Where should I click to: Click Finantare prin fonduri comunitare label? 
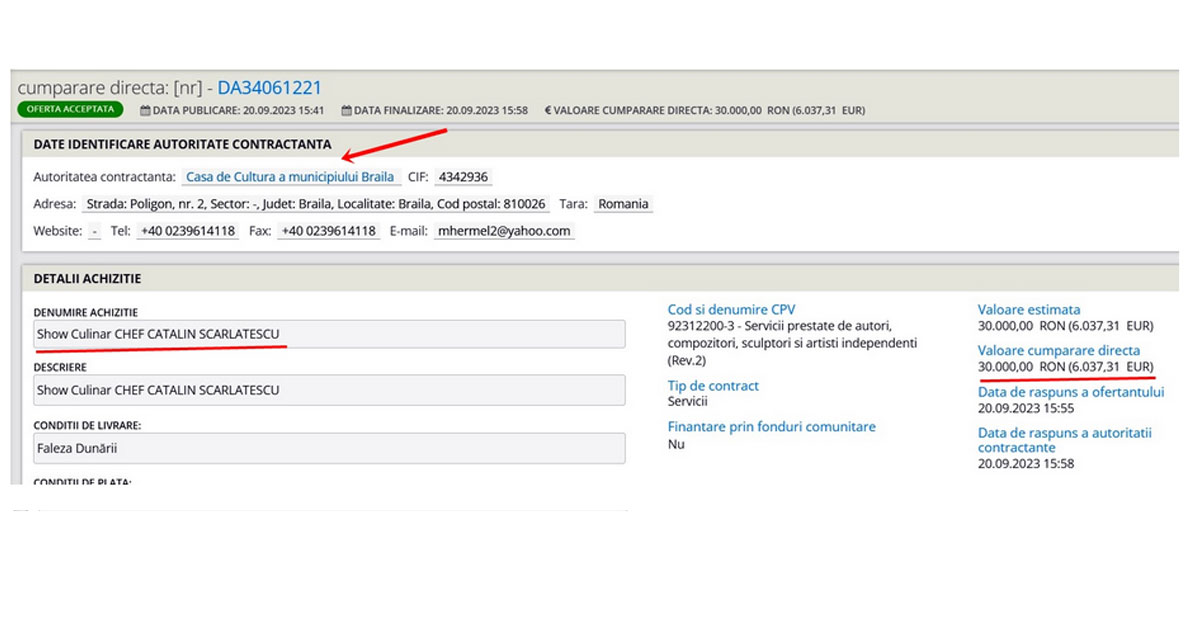[772, 427]
